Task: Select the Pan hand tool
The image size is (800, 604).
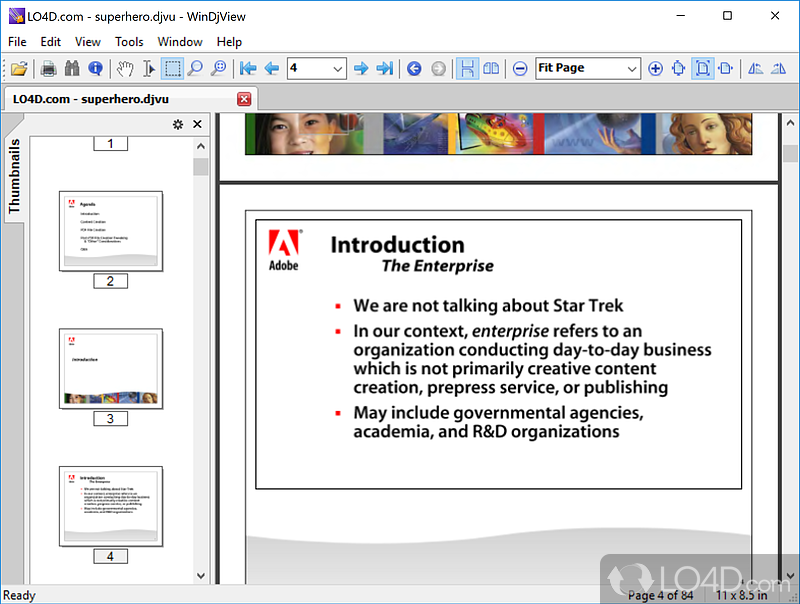Action: point(125,68)
